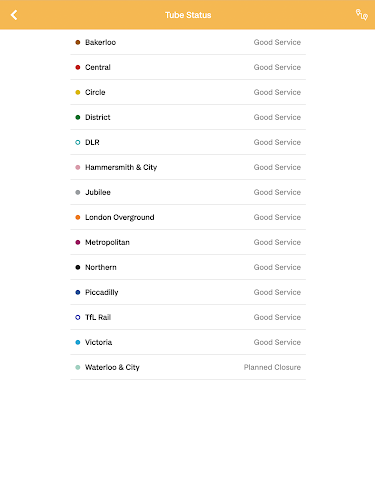
Task: Select the Piccadilly line entry
Action: coord(188,292)
